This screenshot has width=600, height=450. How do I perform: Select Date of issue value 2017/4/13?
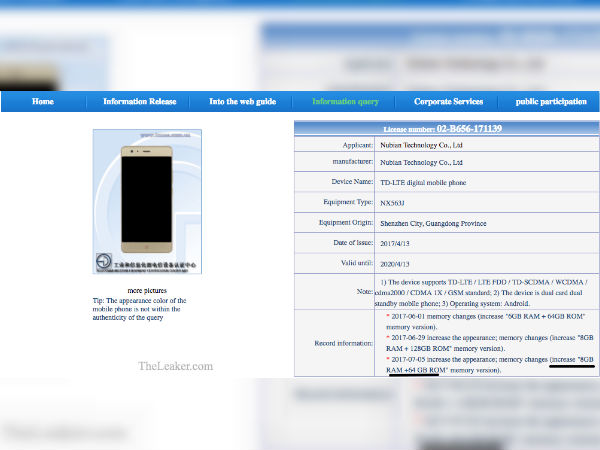pyautogui.click(x=395, y=243)
